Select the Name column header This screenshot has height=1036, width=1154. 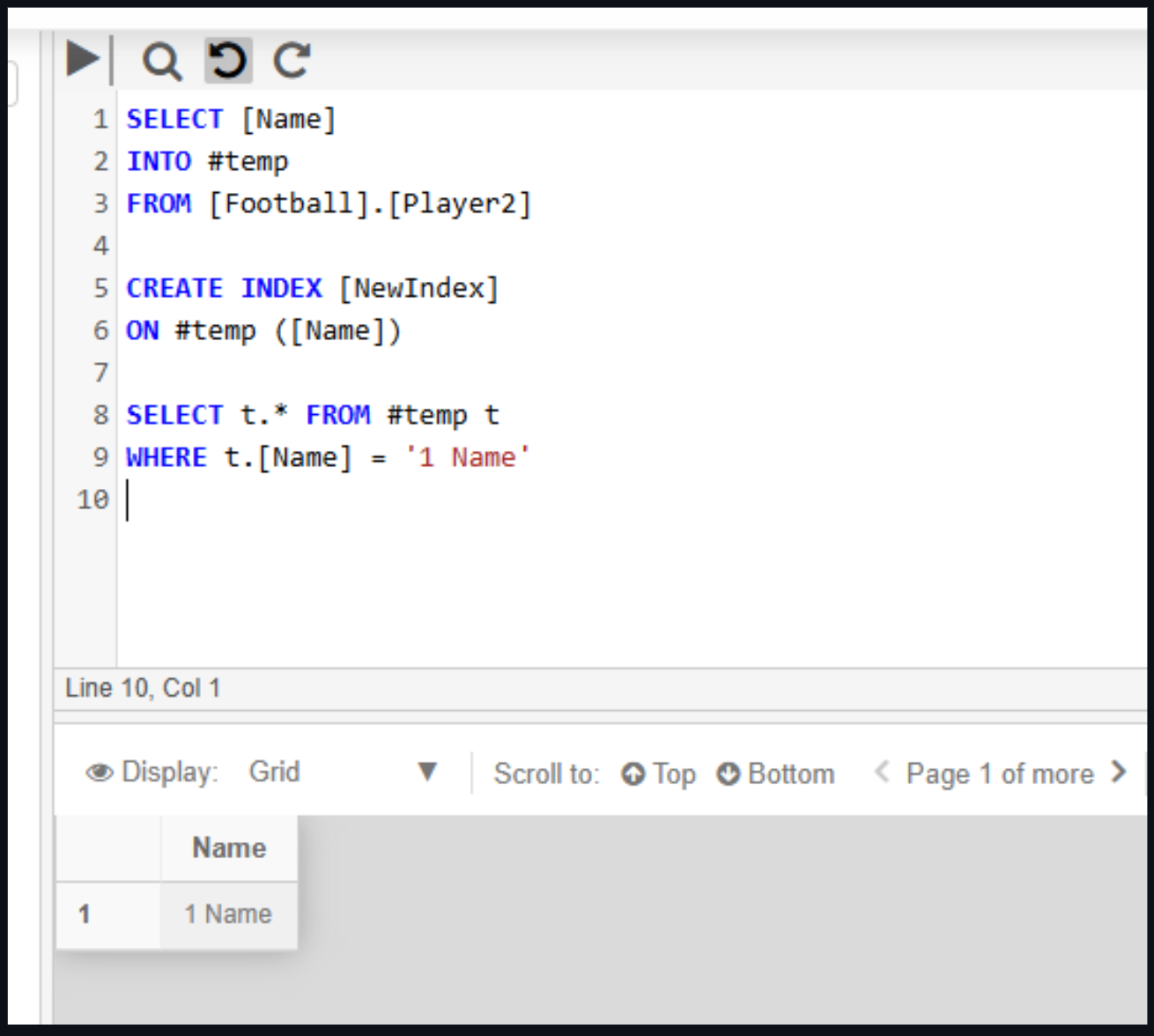coord(229,847)
